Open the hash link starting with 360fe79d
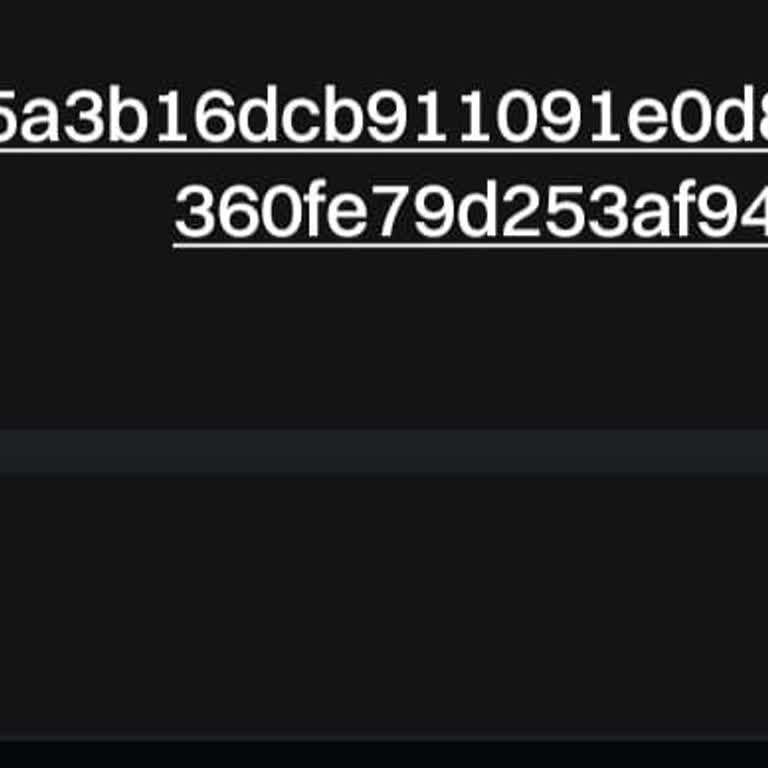This screenshot has width=768, height=768. (x=471, y=214)
